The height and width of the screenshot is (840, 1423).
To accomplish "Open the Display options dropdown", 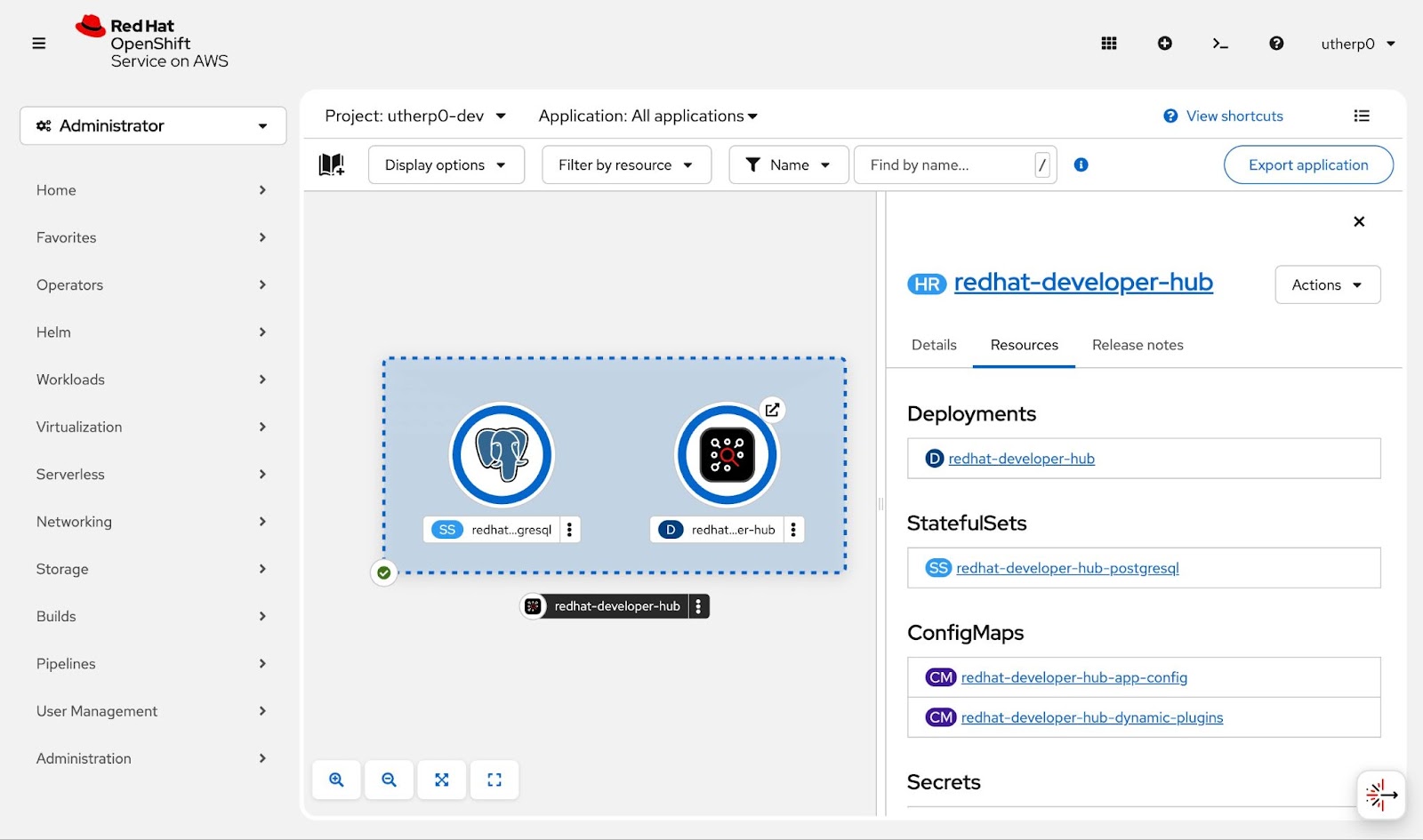I will click(446, 164).
